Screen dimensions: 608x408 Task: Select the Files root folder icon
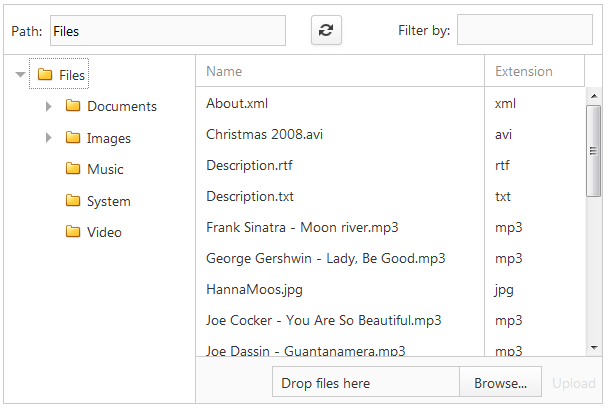(x=45, y=74)
